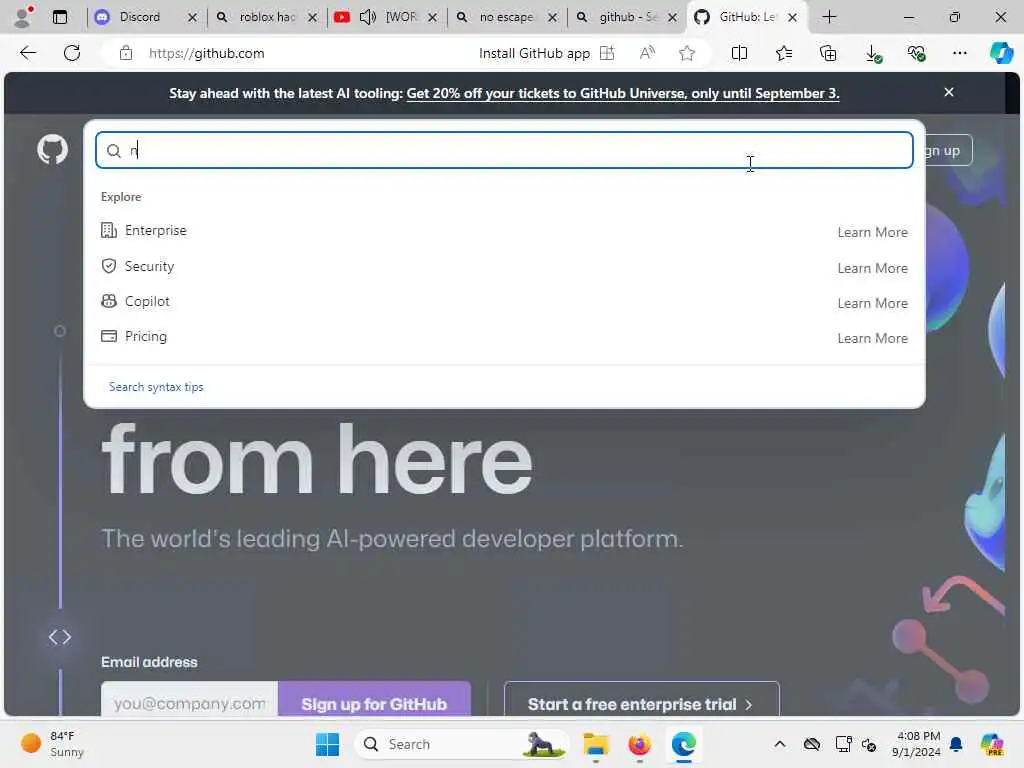Click the code brackets icon on left rail
Image resolution: width=1024 pixels, height=768 pixels.
pos(59,637)
